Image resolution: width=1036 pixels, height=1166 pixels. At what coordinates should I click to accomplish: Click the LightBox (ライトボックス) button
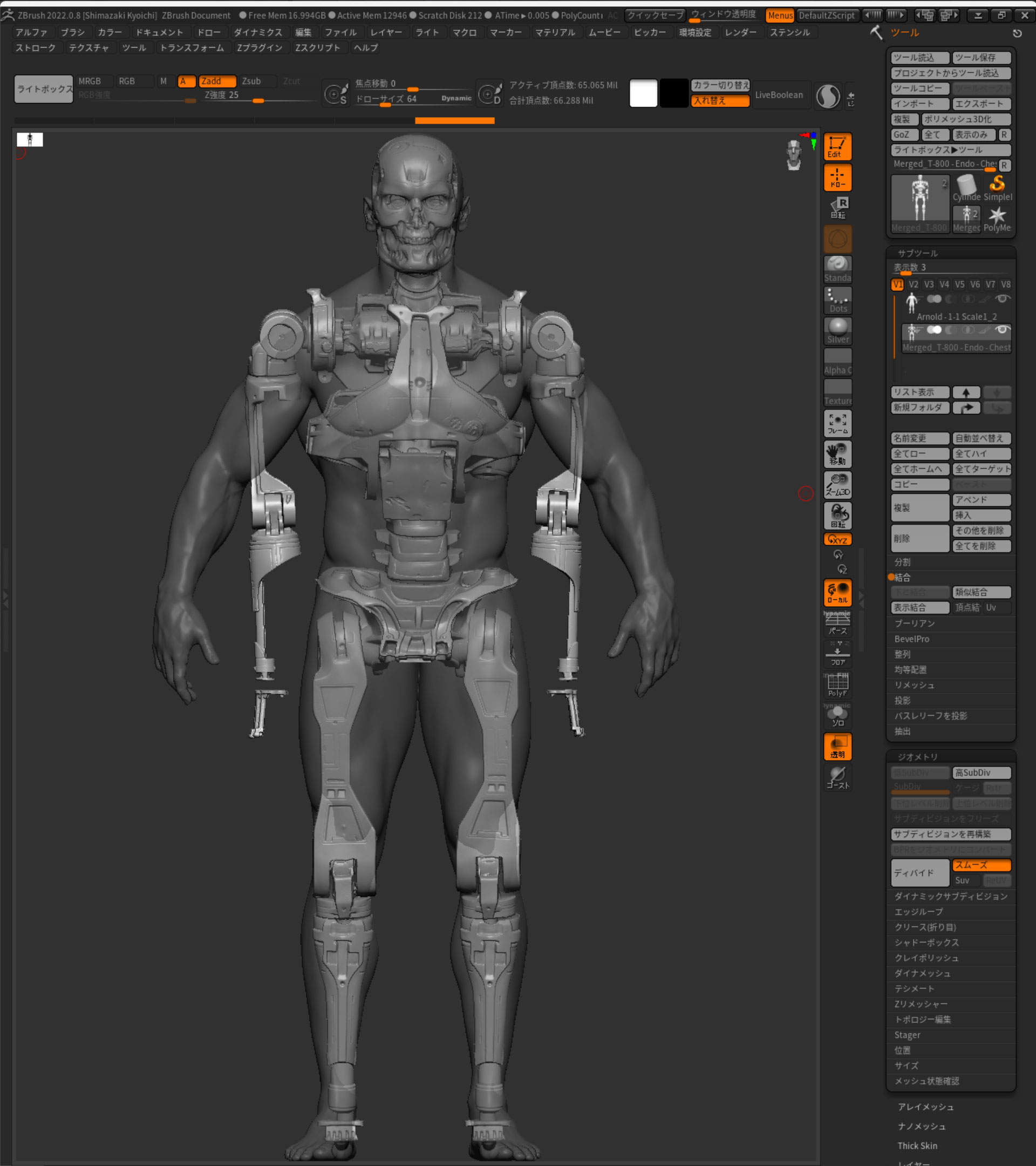[44, 89]
